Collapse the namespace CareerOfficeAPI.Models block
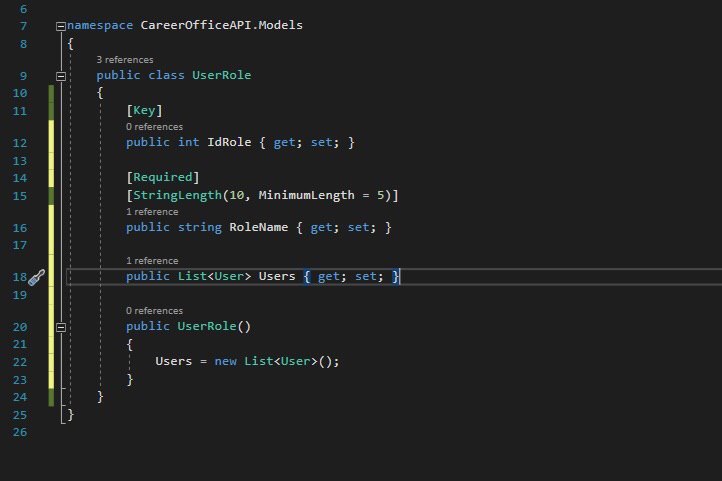The height and width of the screenshot is (481, 722). pos(61,26)
